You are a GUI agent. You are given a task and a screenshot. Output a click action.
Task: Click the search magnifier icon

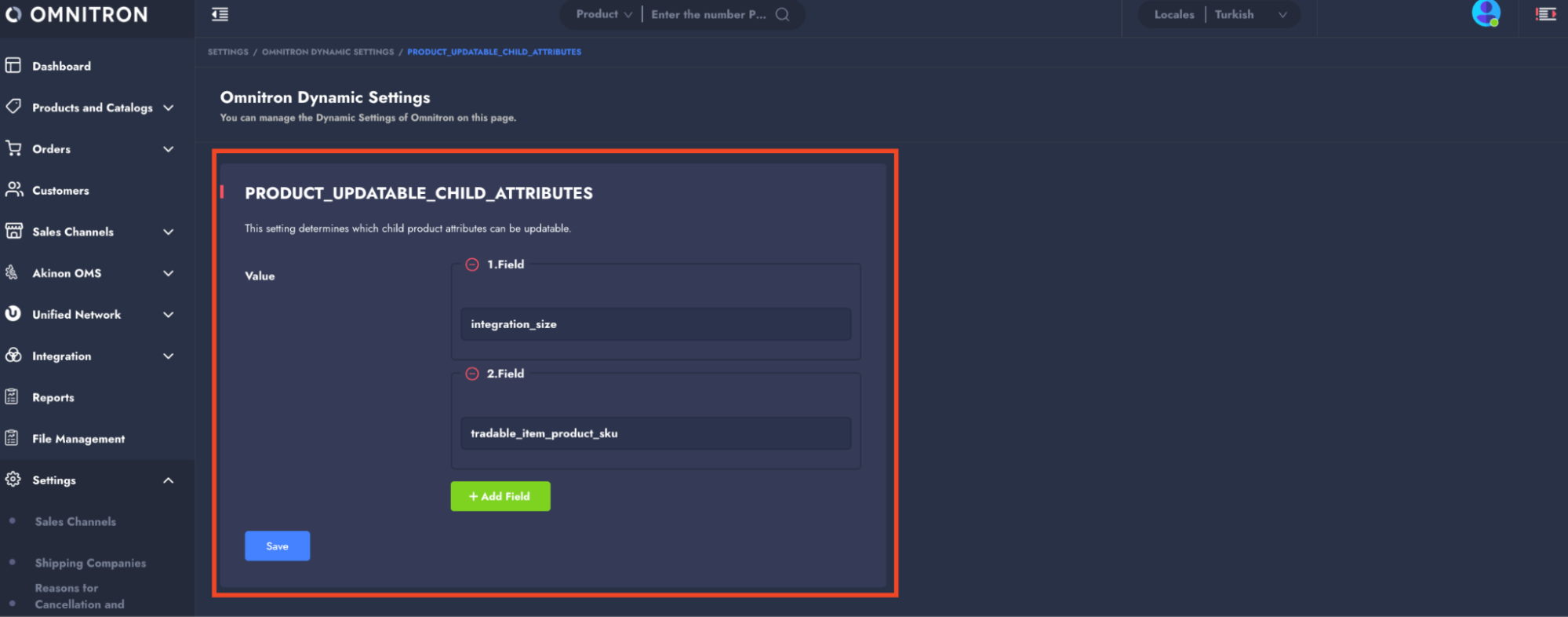[782, 14]
